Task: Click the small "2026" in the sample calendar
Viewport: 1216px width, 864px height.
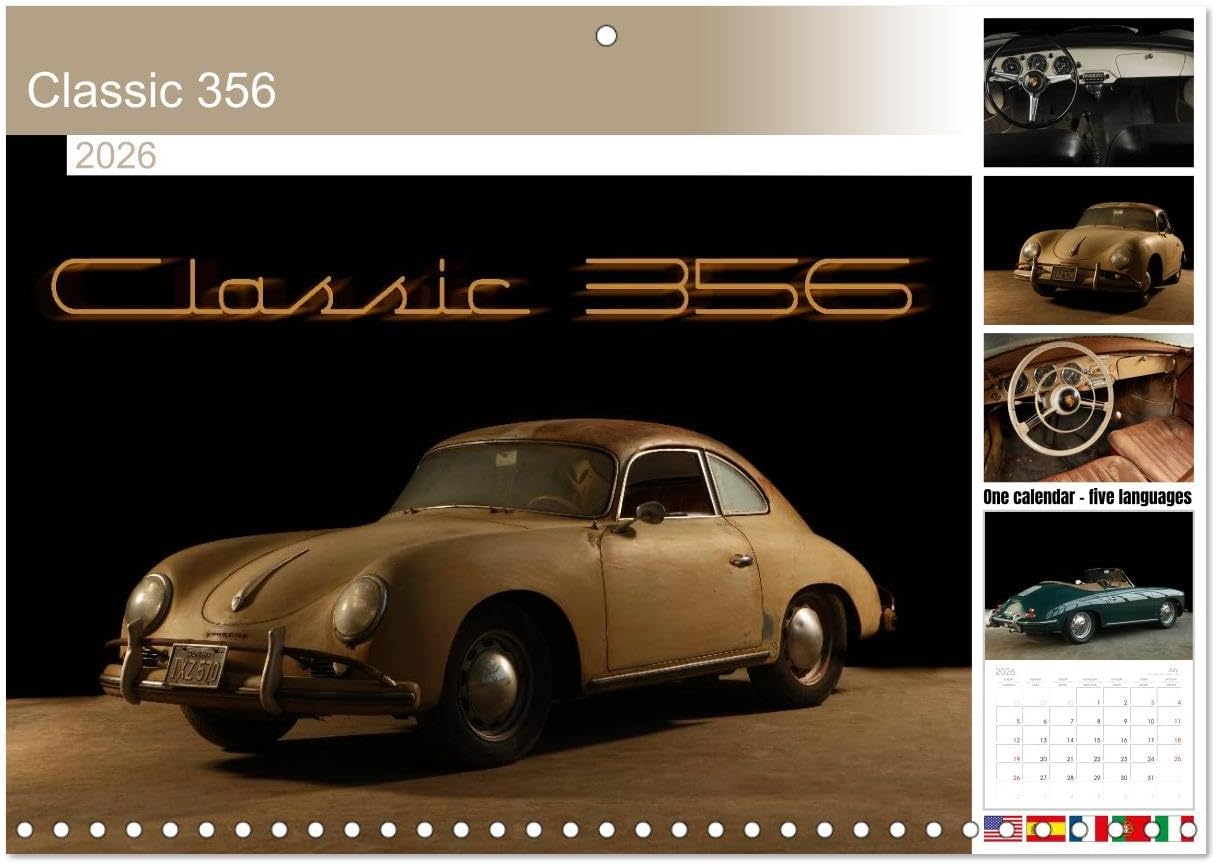Action: pyautogui.click(x=1005, y=672)
